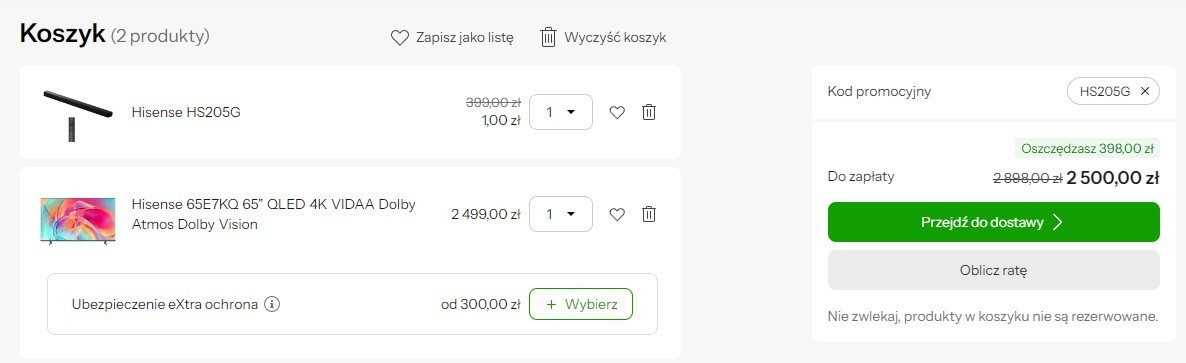Click the Kod promocyjny label

click(879, 92)
